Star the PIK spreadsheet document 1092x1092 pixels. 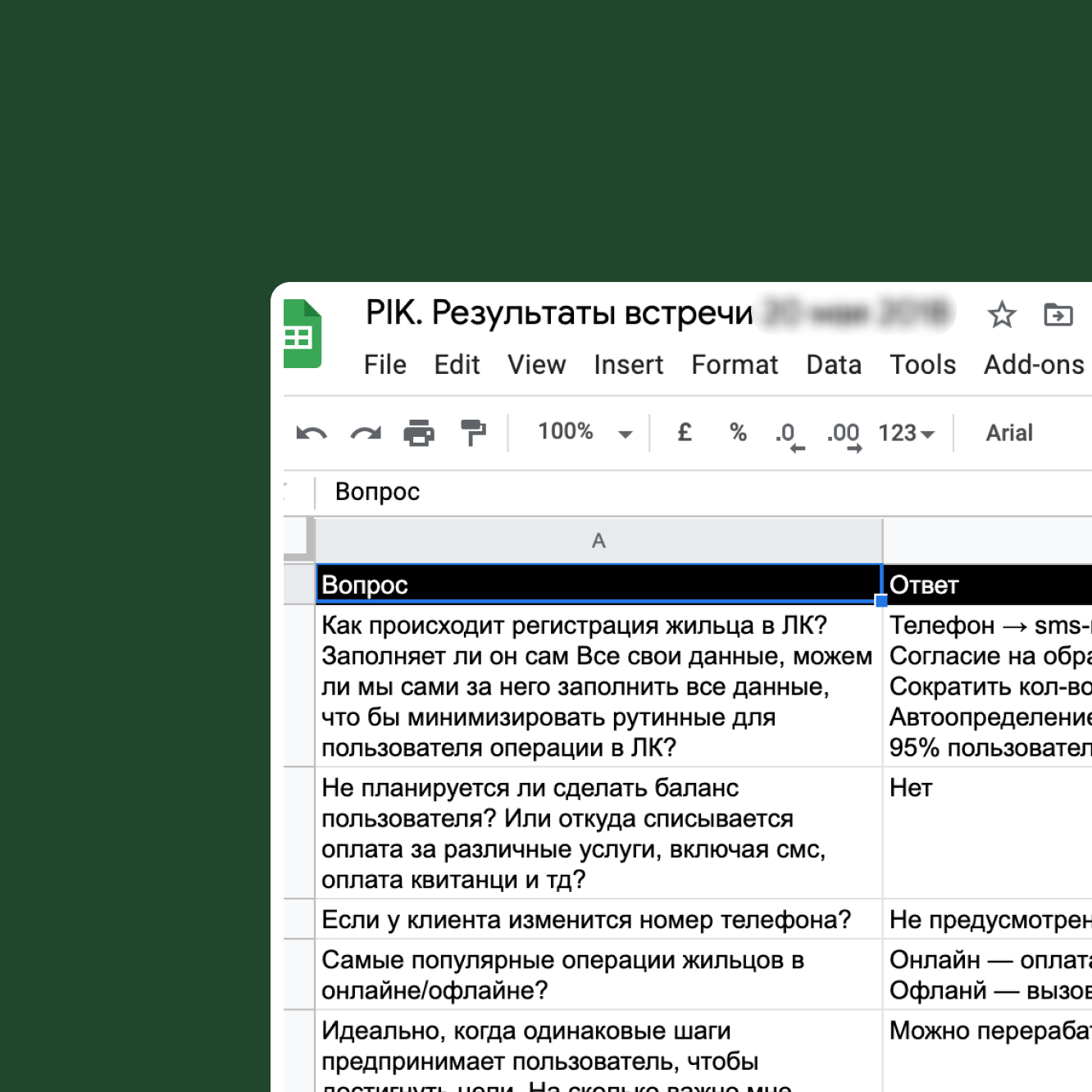click(1001, 315)
